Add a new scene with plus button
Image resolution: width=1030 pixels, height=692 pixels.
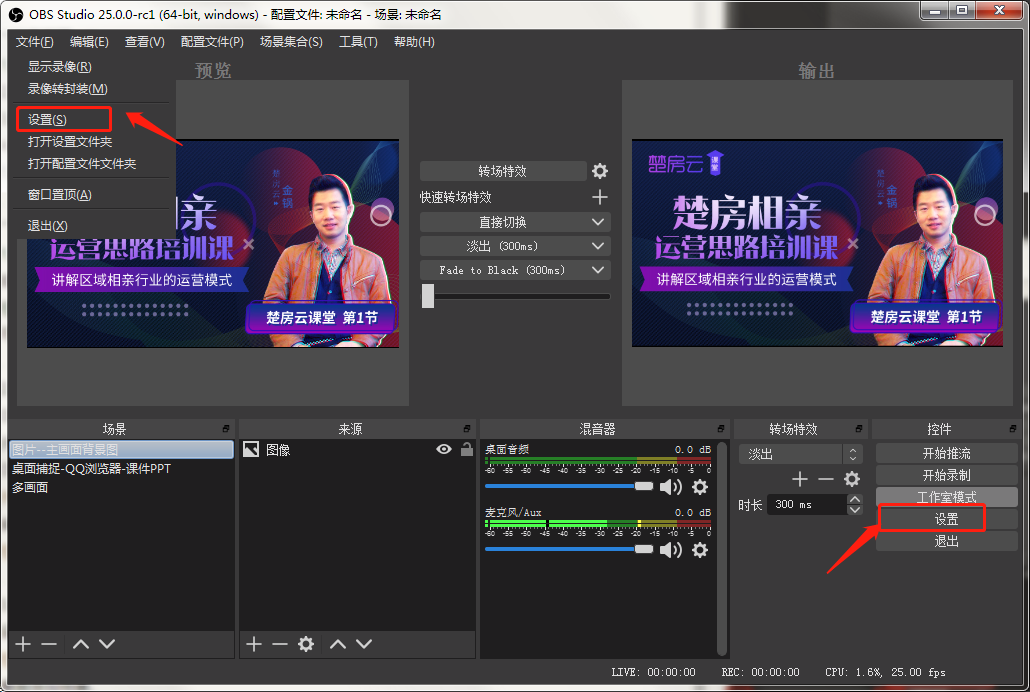pyautogui.click(x=24, y=644)
